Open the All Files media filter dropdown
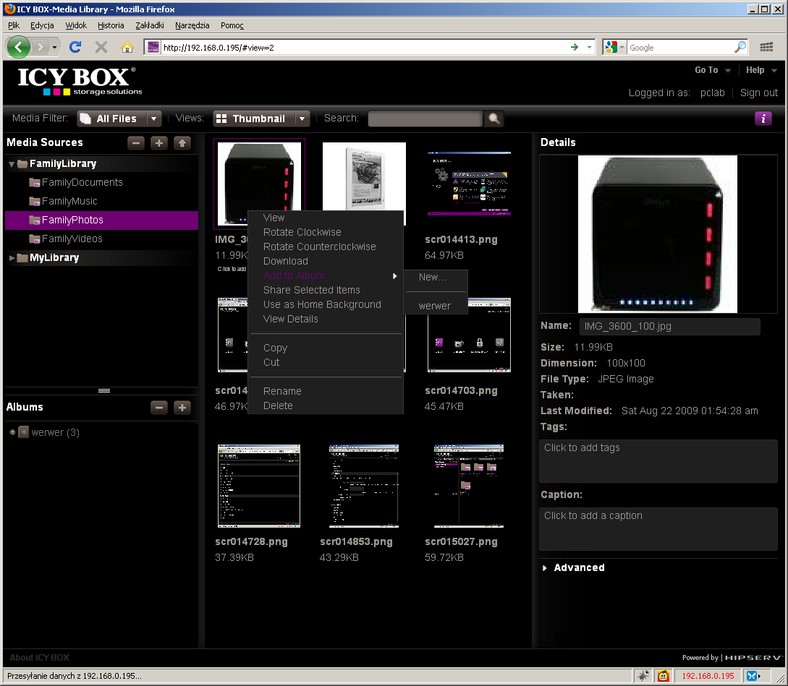The width and height of the screenshot is (788, 686). point(154,119)
